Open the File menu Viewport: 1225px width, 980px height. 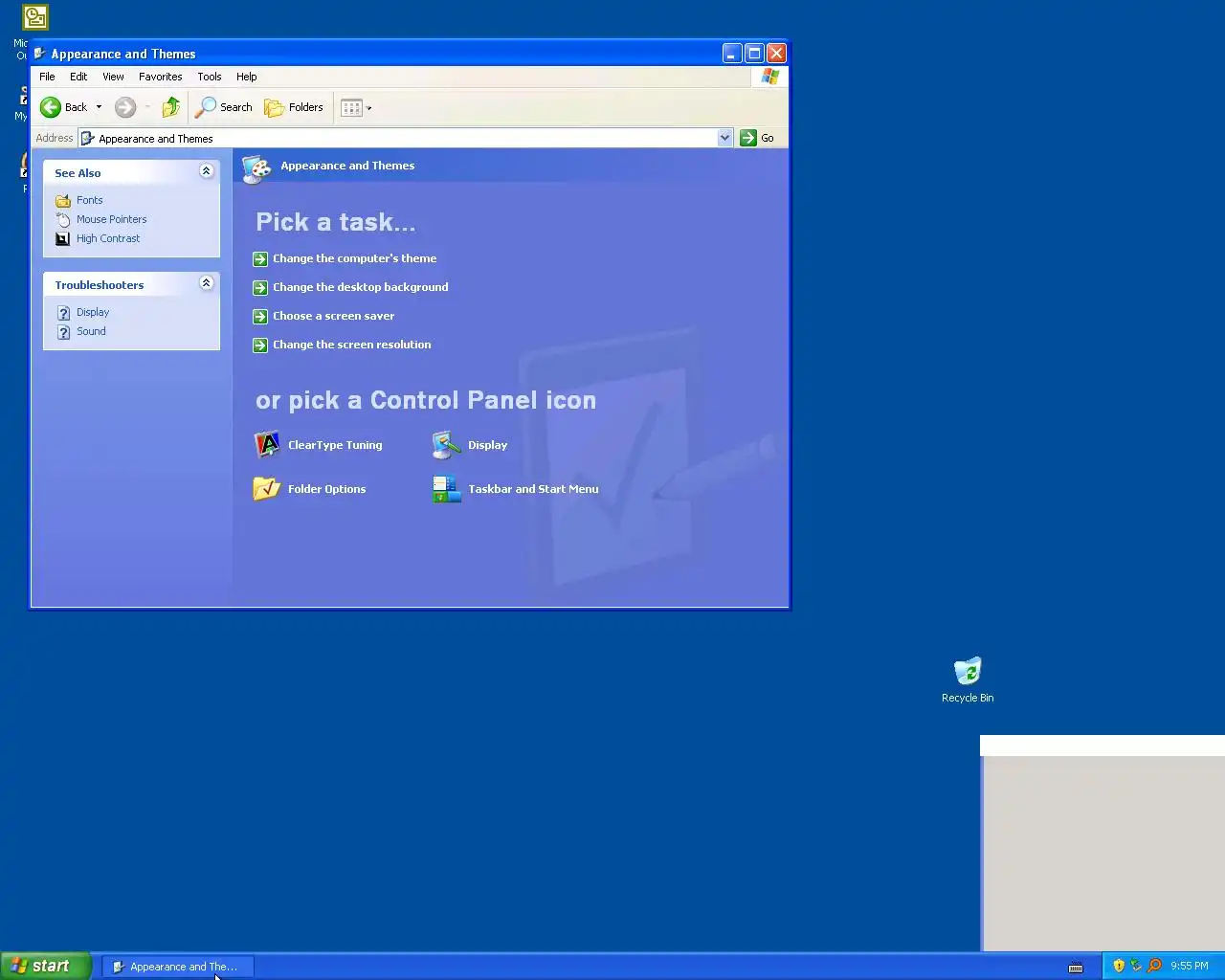click(47, 77)
